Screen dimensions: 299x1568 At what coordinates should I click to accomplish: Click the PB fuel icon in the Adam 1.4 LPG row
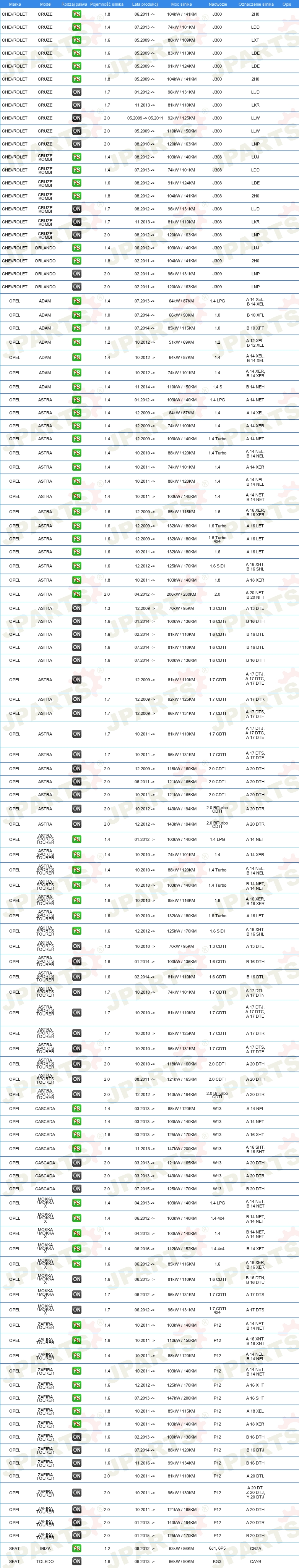[x=77, y=301]
